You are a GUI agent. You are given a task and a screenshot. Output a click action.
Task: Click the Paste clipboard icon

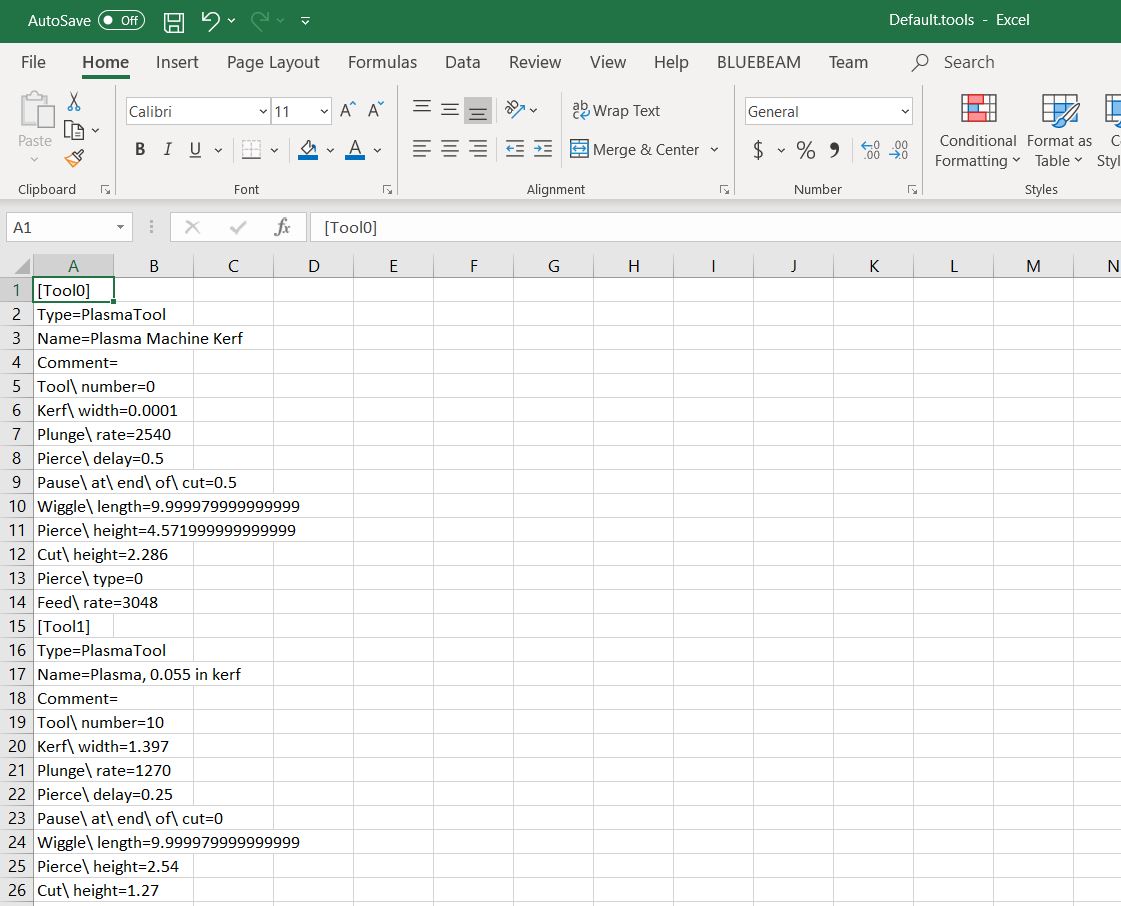click(x=36, y=109)
